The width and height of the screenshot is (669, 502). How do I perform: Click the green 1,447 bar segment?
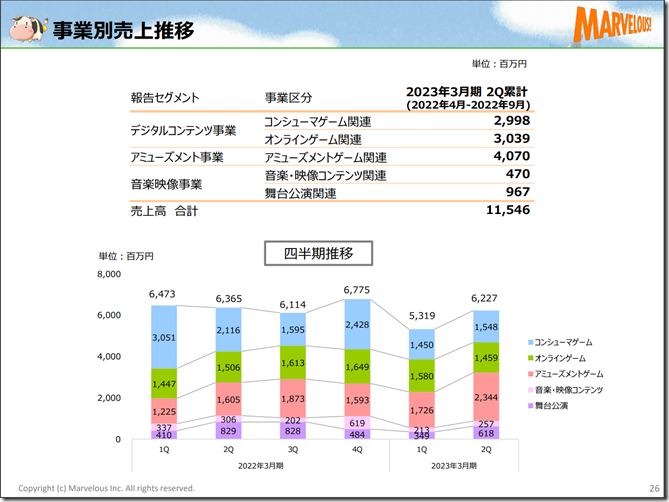(x=164, y=383)
